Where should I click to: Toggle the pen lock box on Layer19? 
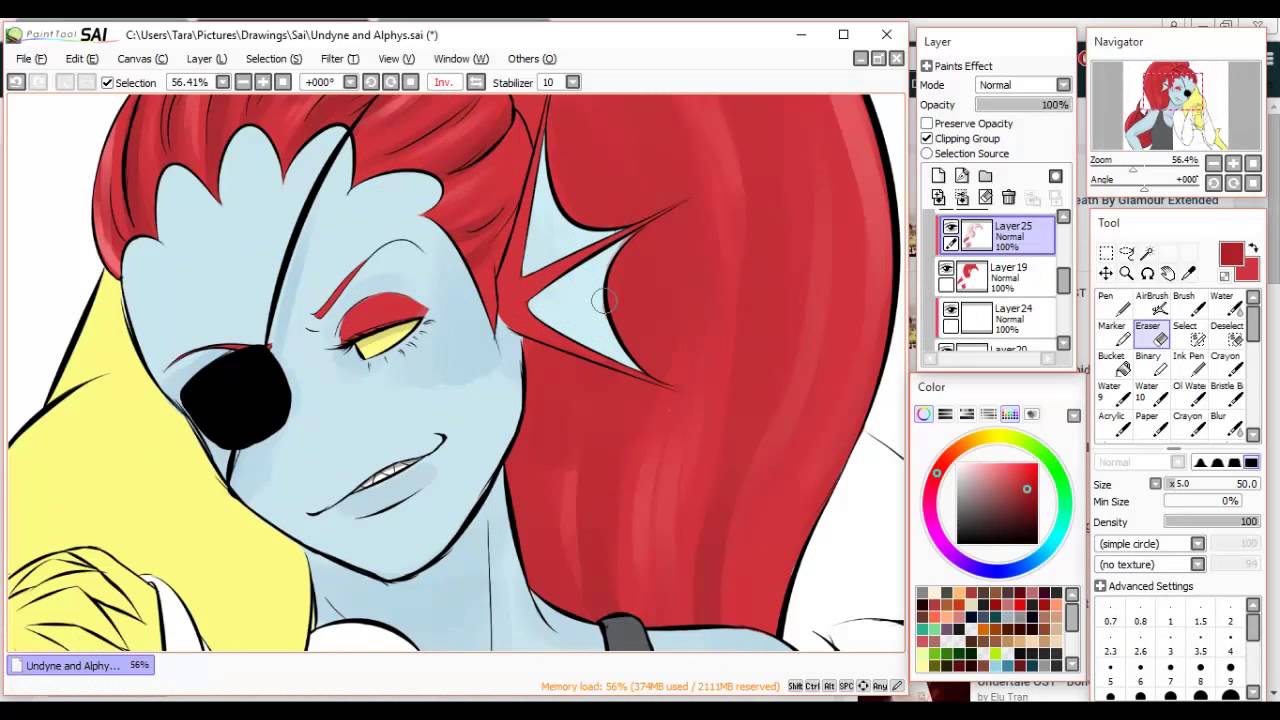tap(946, 285)
